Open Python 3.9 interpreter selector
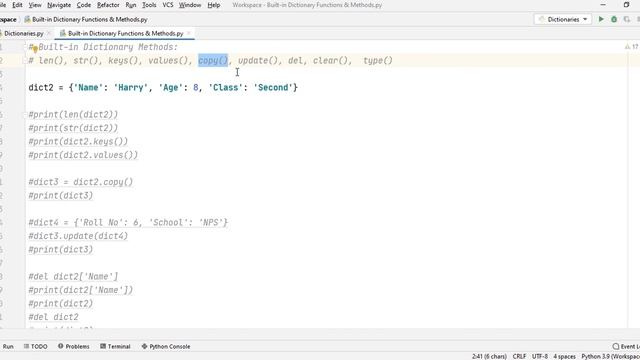640x360 pixels. tap(610, 356)
